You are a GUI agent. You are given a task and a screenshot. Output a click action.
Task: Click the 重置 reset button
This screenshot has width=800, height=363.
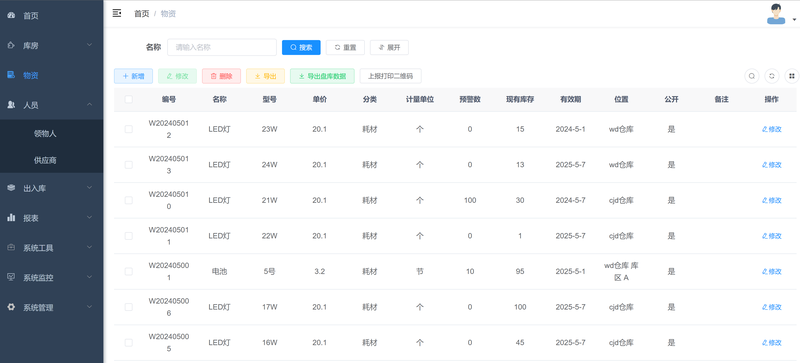pos(345,47)
